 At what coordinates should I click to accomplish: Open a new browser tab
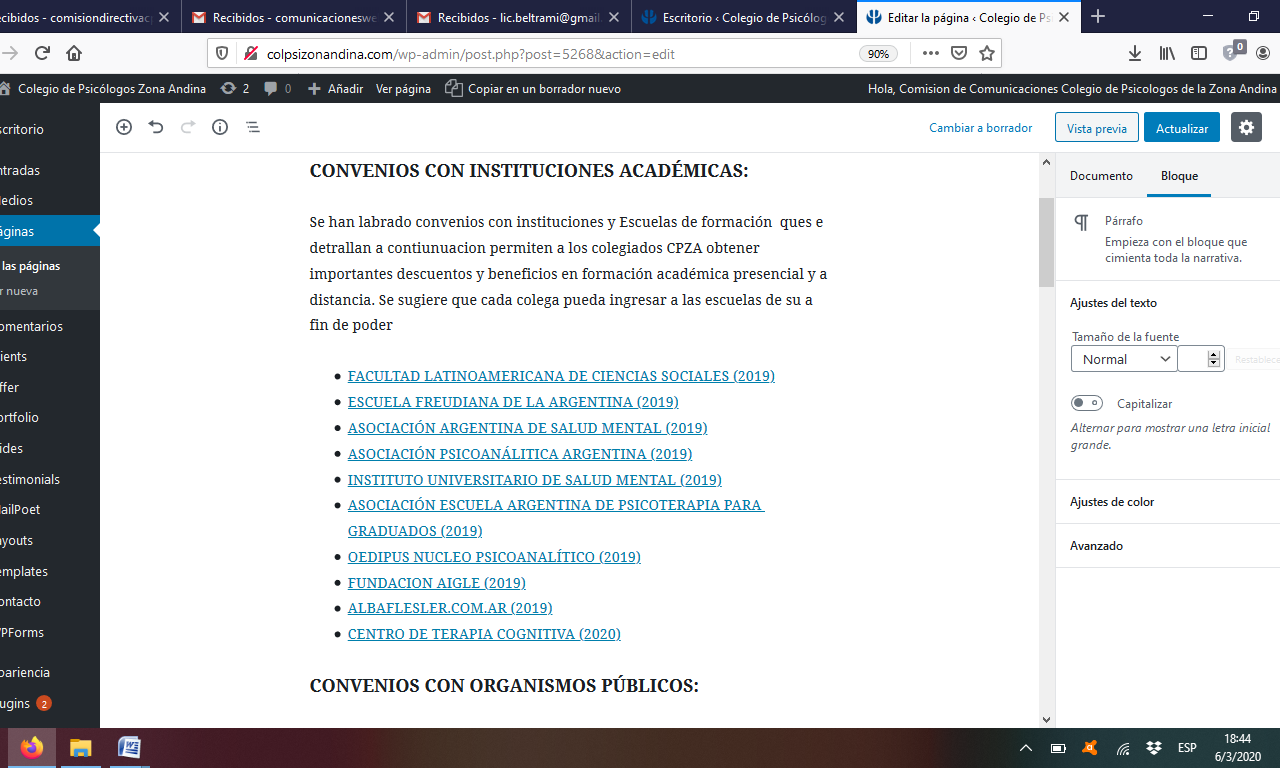point(1098,16)
